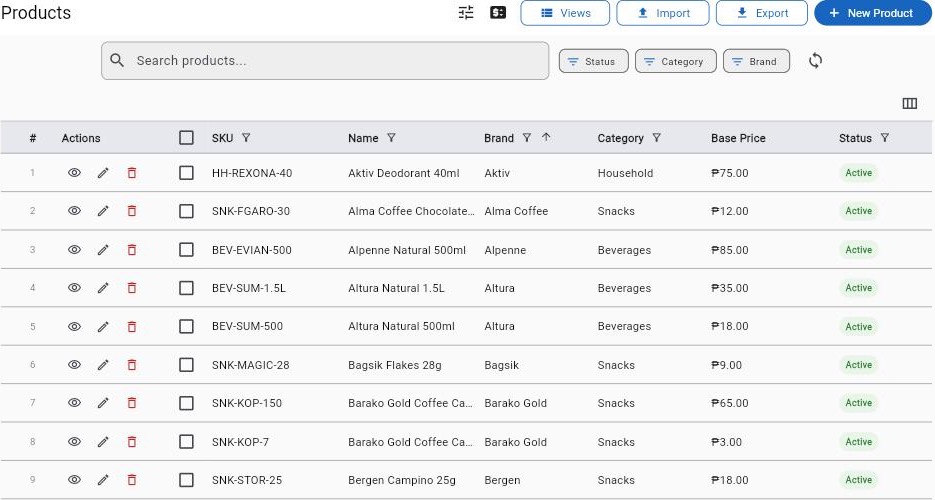This screenshot has width=935, height=500.
Task: Create a New Product
Action: tap(873, 13)
